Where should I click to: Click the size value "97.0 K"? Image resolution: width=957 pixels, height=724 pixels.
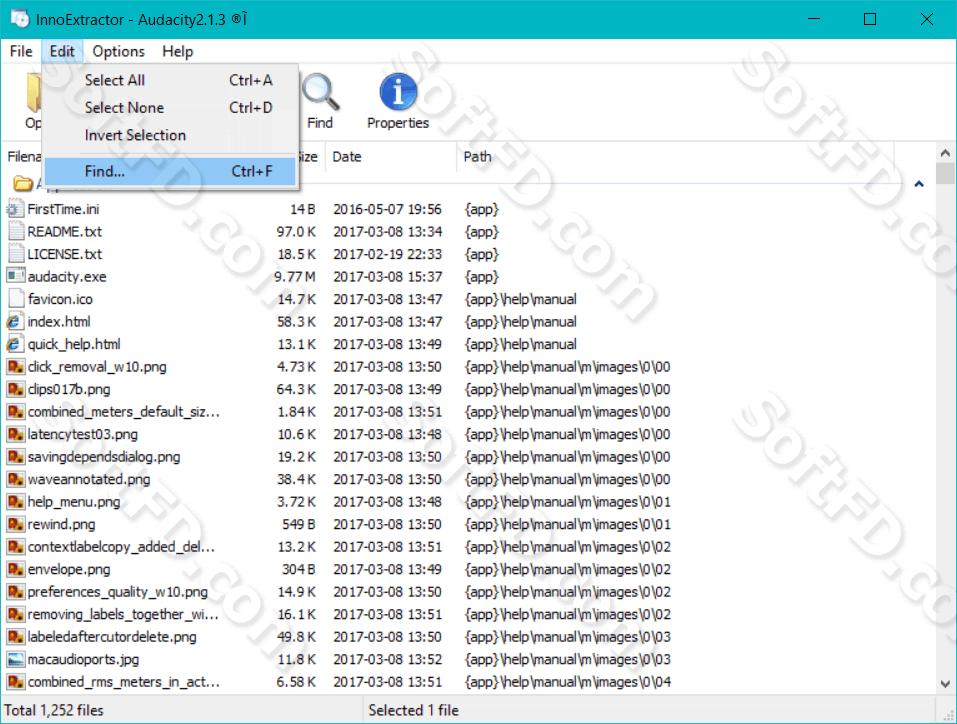tap(296, 232)
